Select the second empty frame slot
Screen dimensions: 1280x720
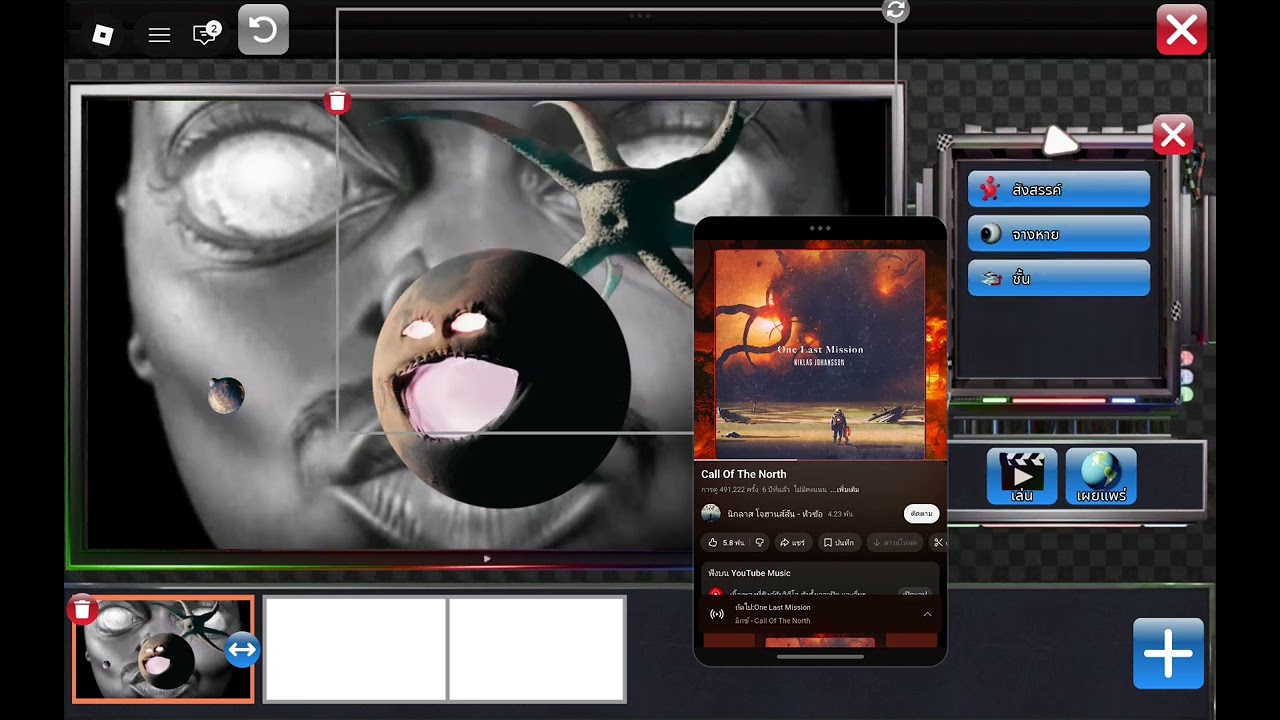pyautogui.click(x=355, y=649)
